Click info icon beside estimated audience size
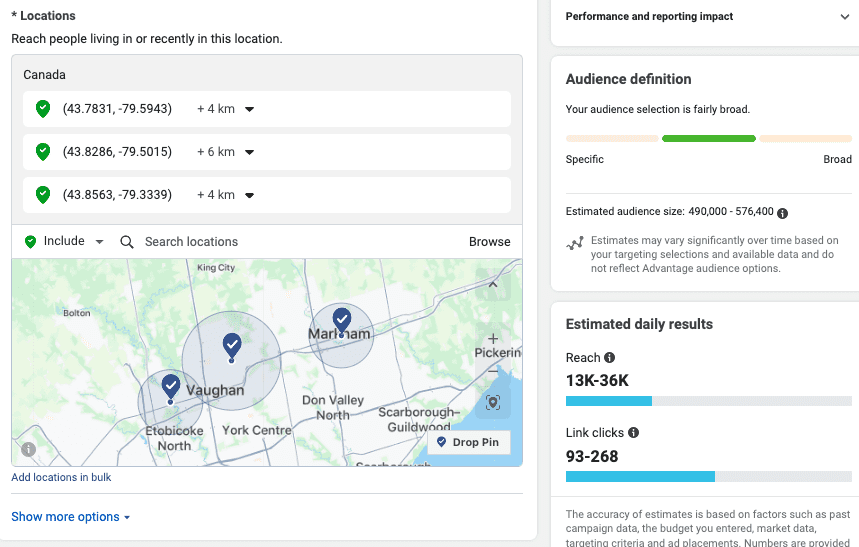This screenshot has height=547, width=859. tap(782, 213)
